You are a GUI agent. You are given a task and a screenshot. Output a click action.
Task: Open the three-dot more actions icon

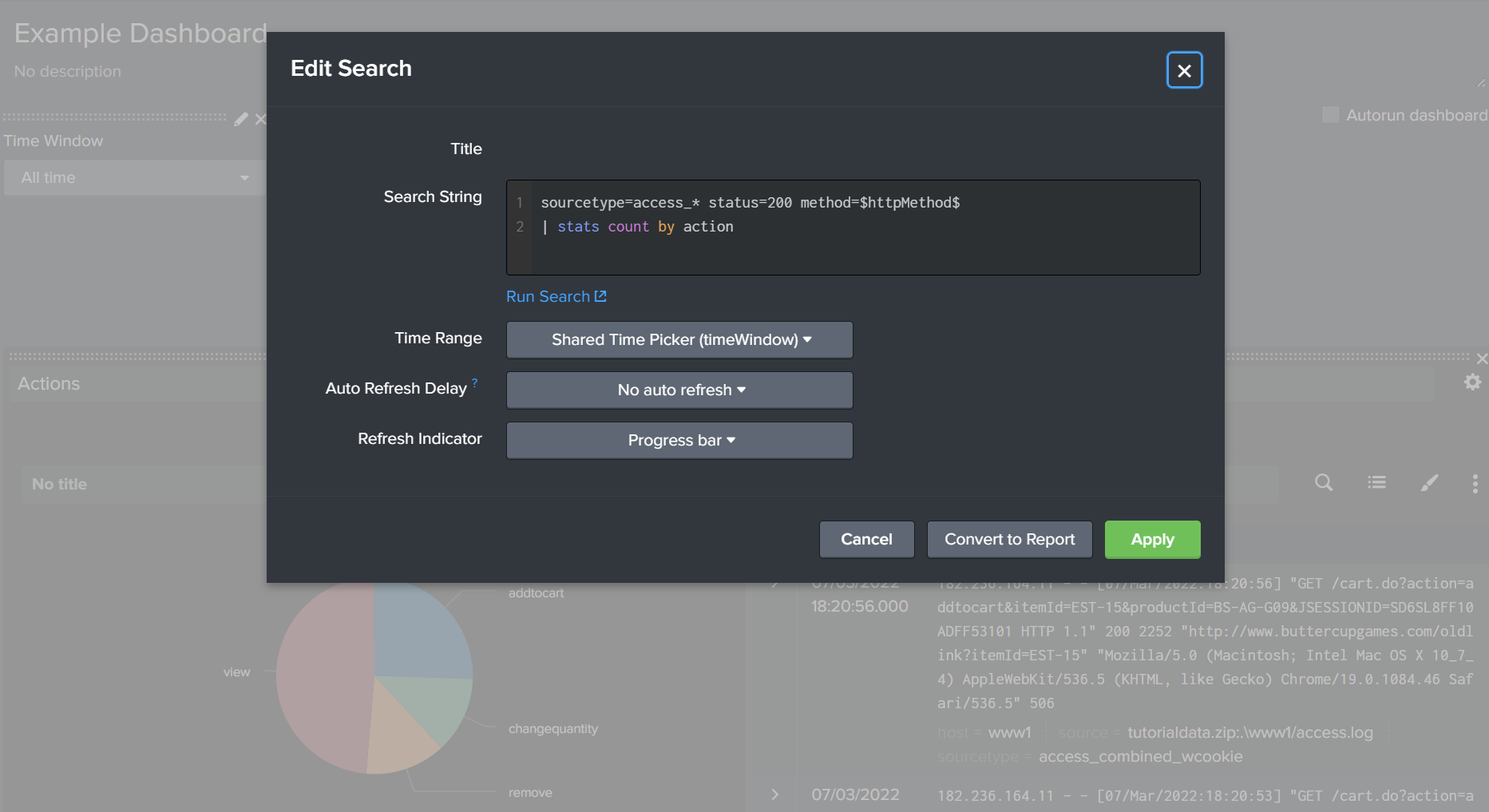click(1475, 483)
